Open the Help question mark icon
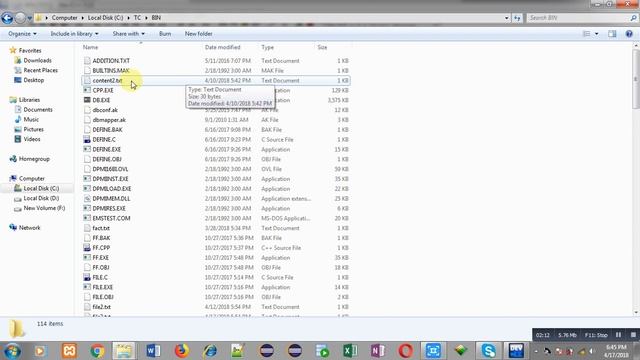 629,34
